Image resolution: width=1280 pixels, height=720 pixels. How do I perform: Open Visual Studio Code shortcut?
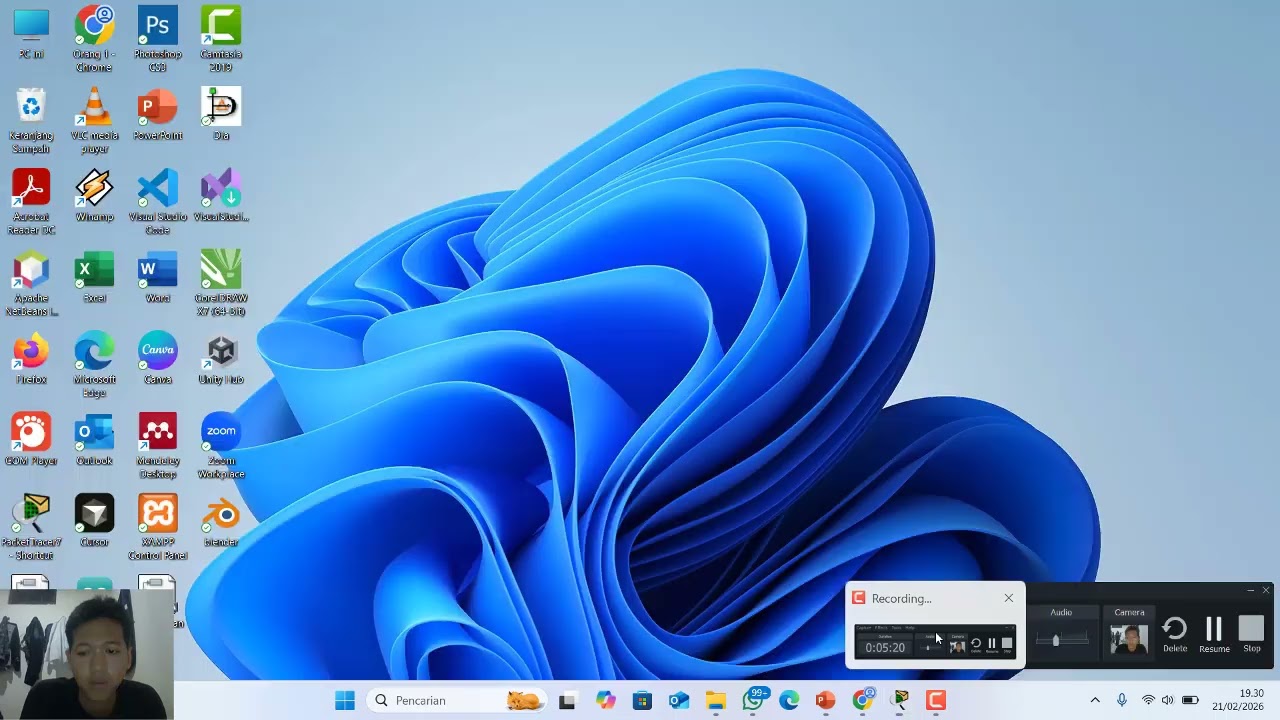(x=157, y=202)
